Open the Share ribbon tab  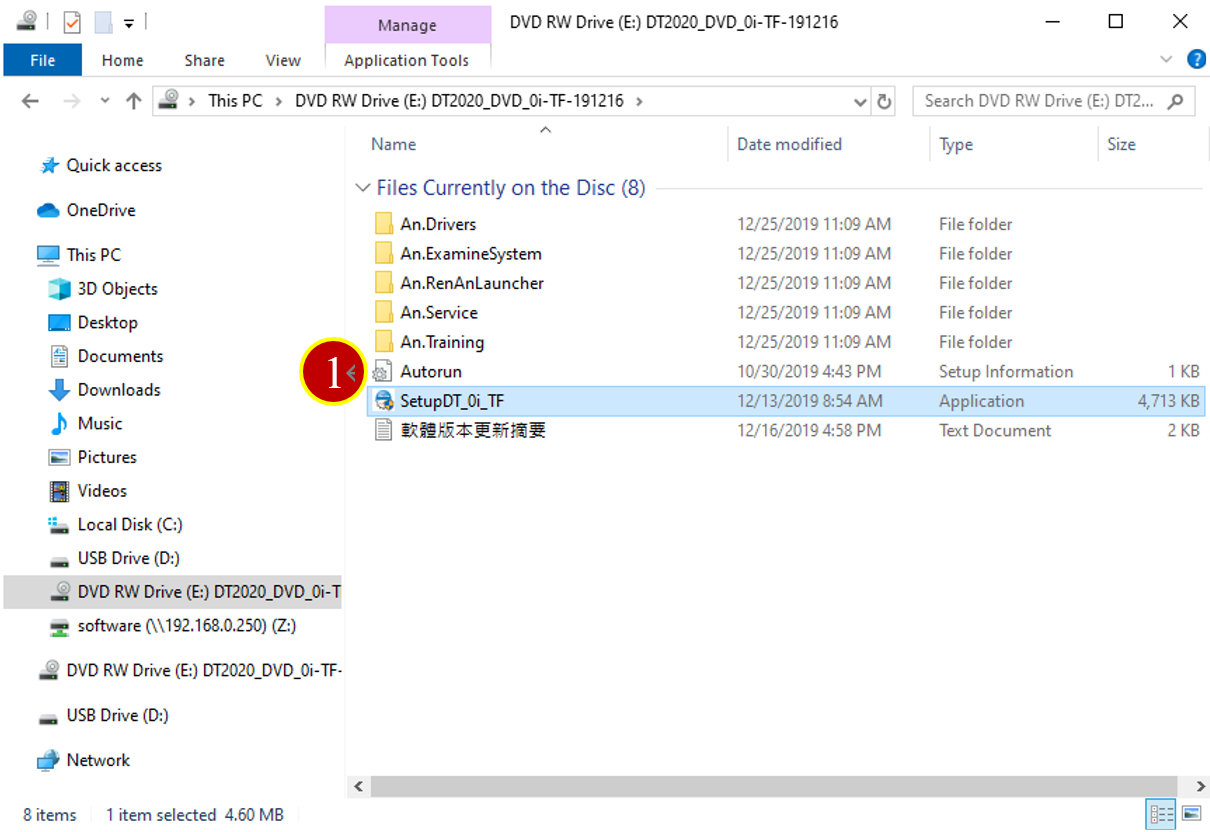pos(204,60)
